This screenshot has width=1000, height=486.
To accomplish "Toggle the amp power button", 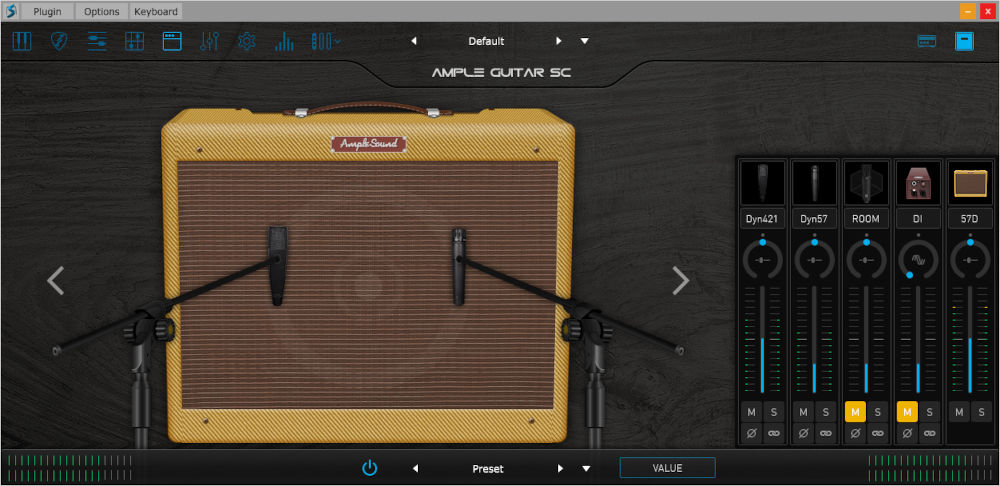I will coord(370,468).
